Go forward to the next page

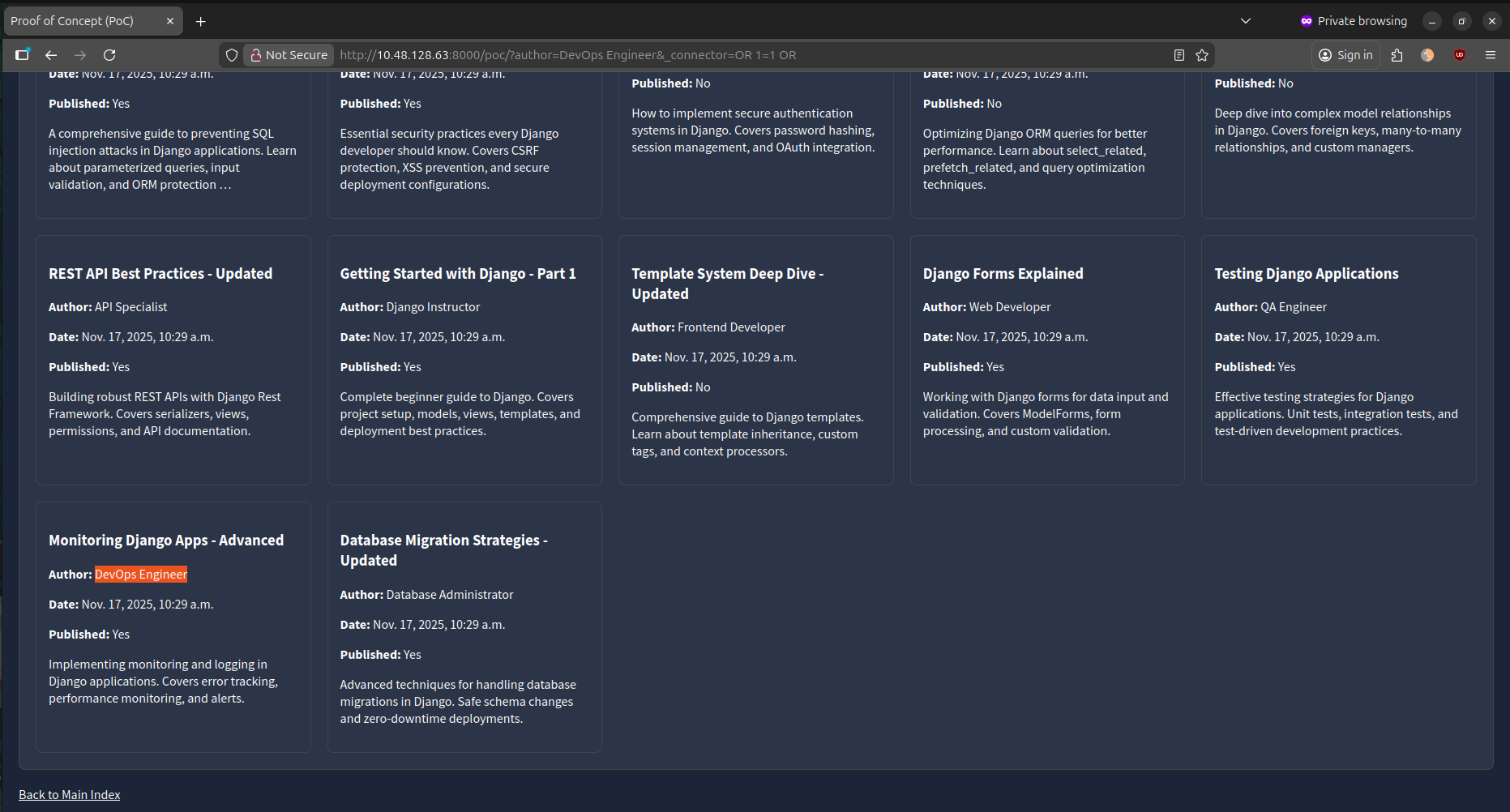(x=79, y=54)
